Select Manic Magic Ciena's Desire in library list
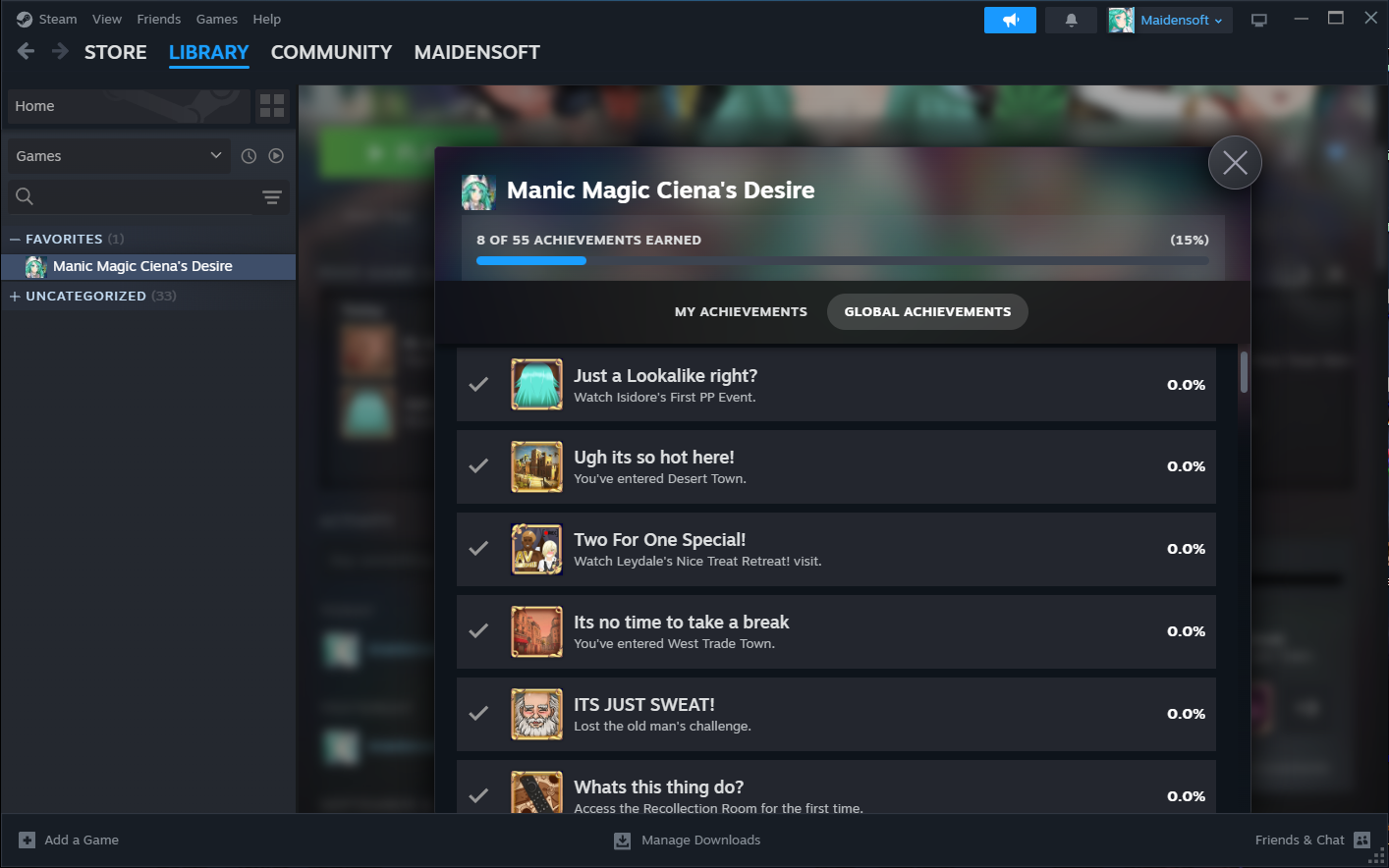 (x=148, y=267)
